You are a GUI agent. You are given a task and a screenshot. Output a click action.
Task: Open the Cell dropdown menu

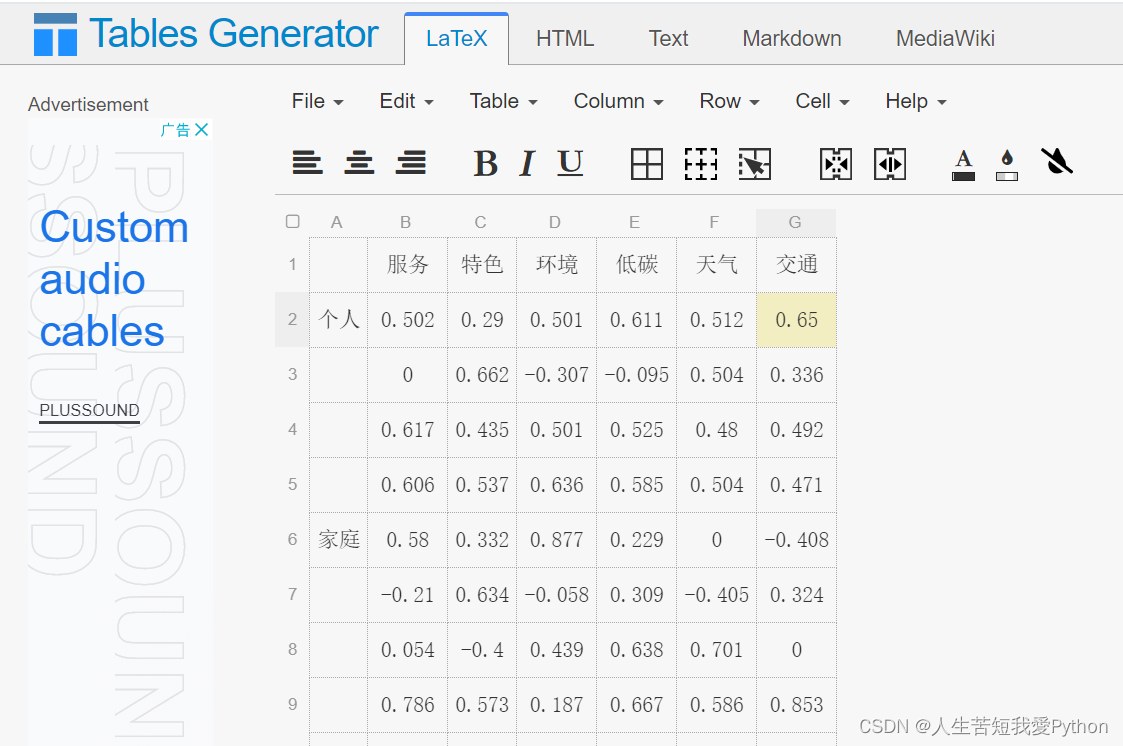[822, 101]
